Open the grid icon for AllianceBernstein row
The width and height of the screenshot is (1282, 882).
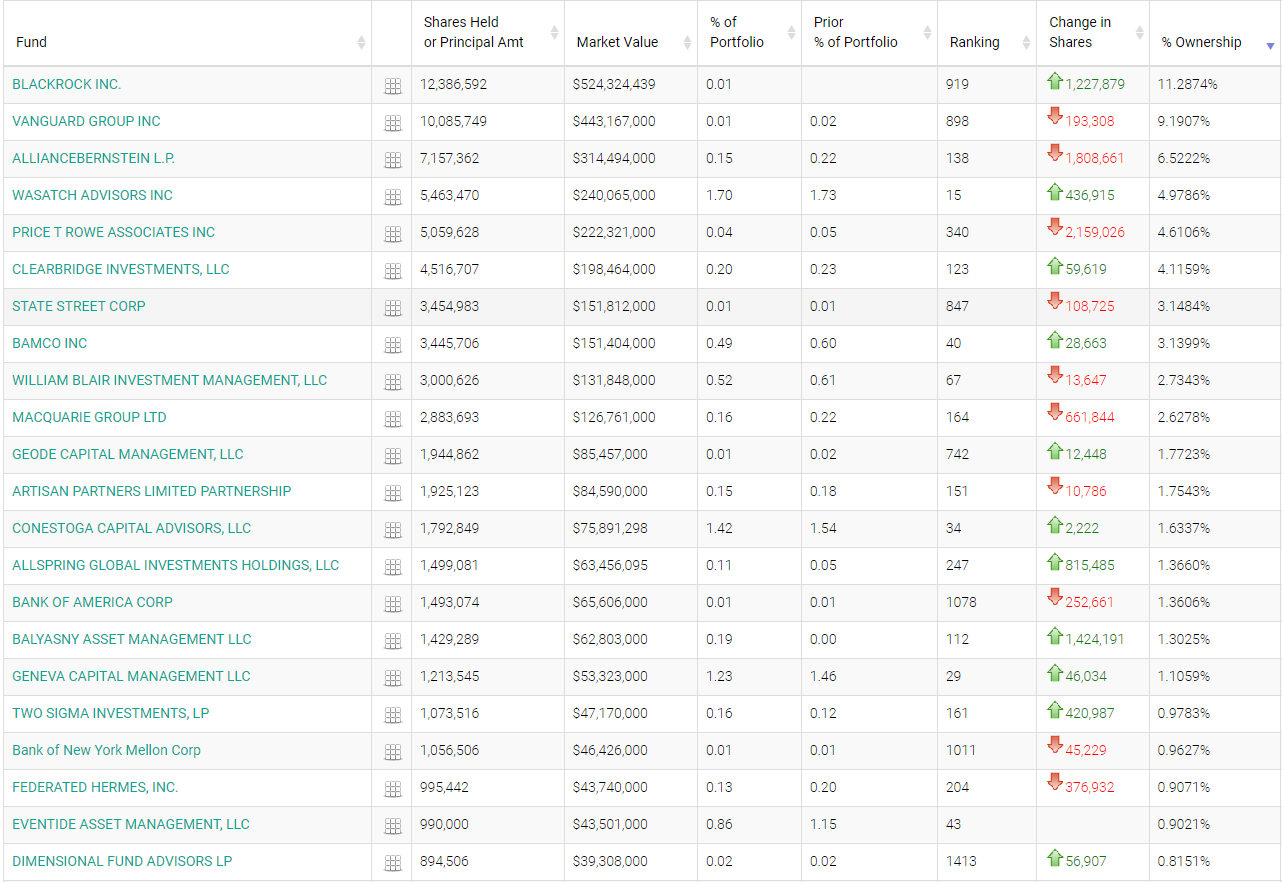point(392,160)
